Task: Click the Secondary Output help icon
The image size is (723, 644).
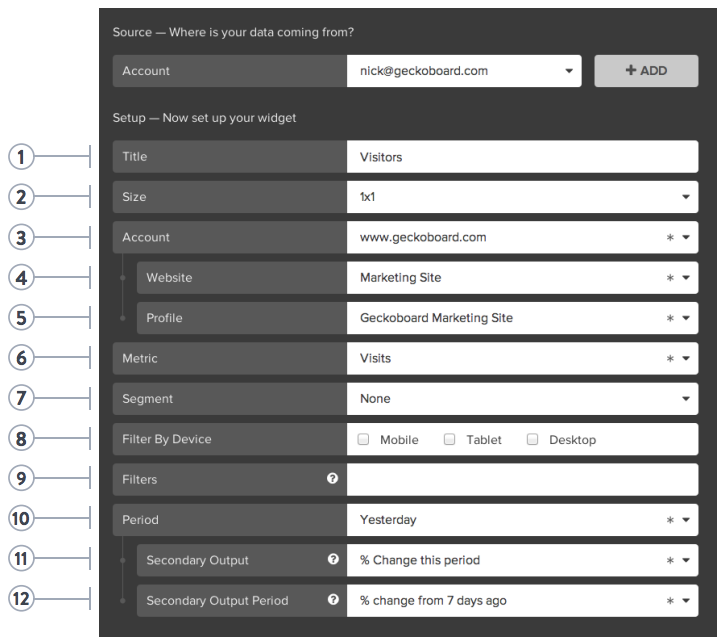Action: pyautogui.click(x=333, y=559)
